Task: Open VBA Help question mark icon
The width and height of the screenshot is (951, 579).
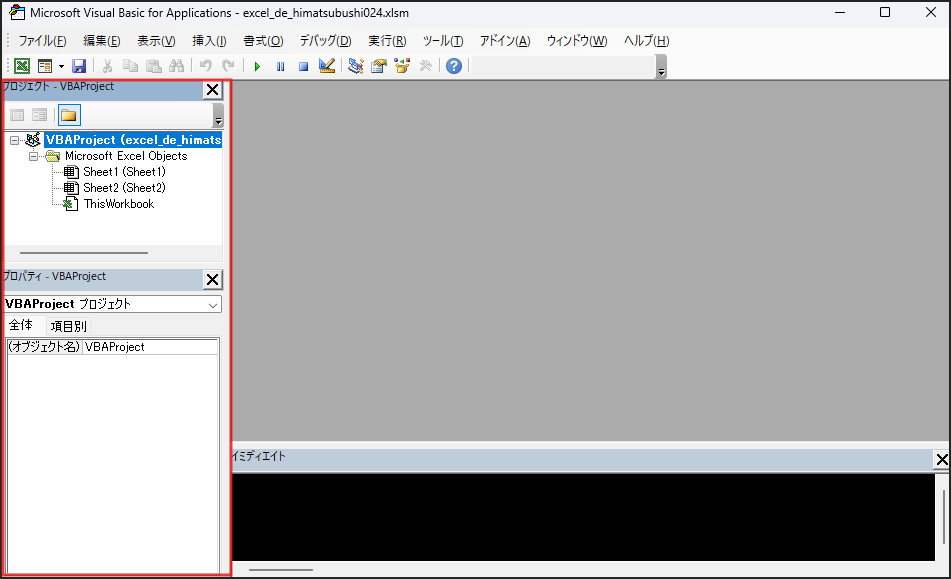Action: pos(454,66)
